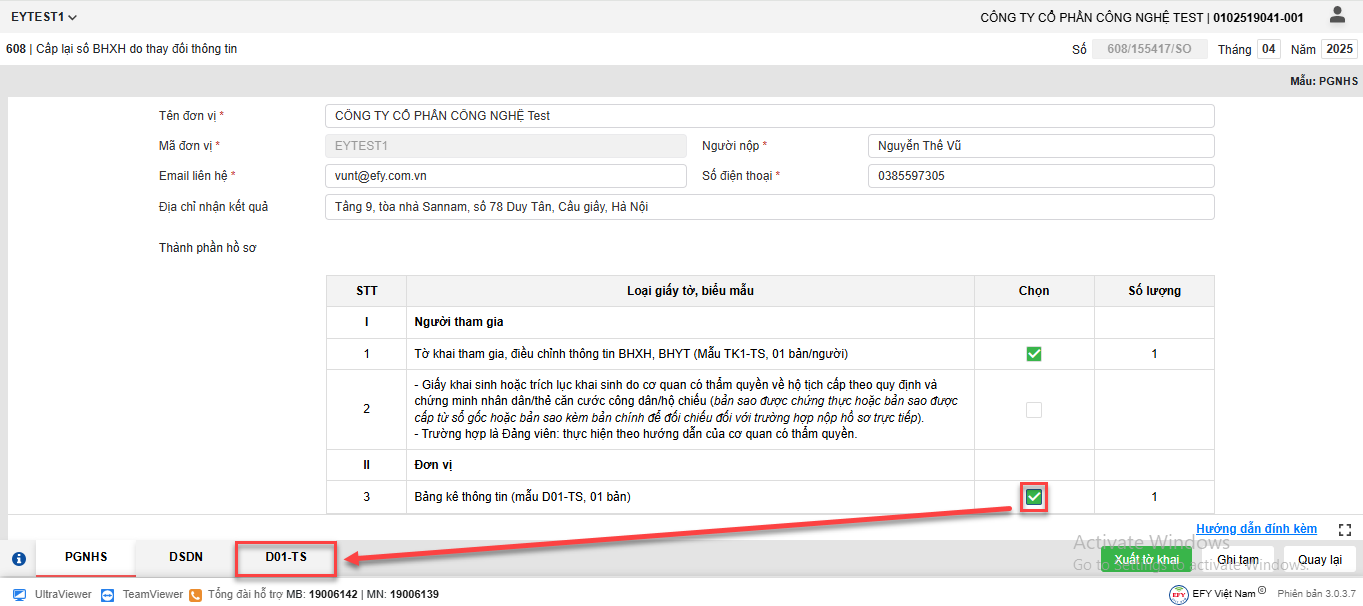The image size is (1363, 606).
Task: Expand the EYTEST1 account dropdown
Action: (x=44, y=17)
